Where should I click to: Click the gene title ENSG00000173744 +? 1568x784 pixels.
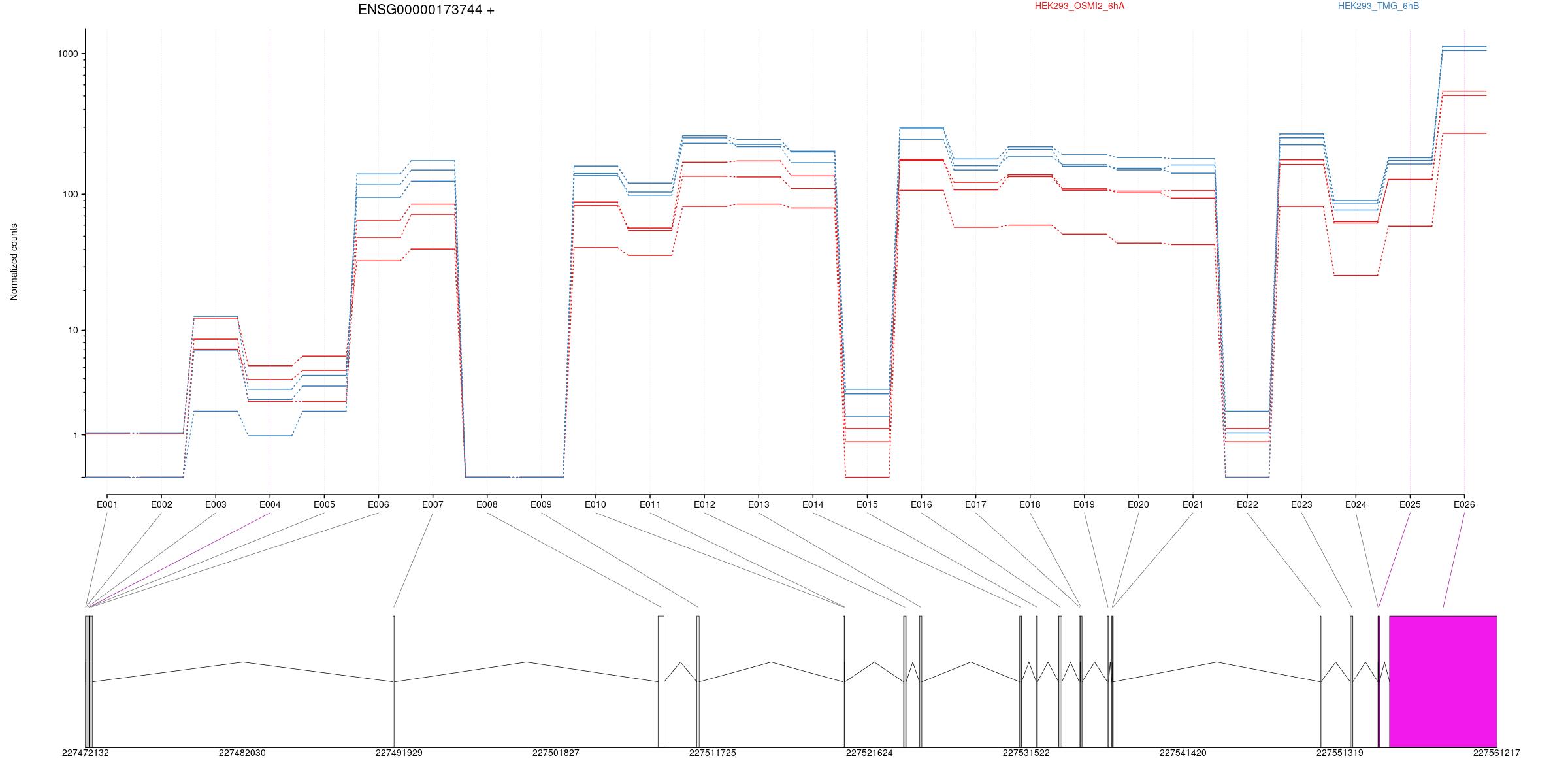click(426, 10)
